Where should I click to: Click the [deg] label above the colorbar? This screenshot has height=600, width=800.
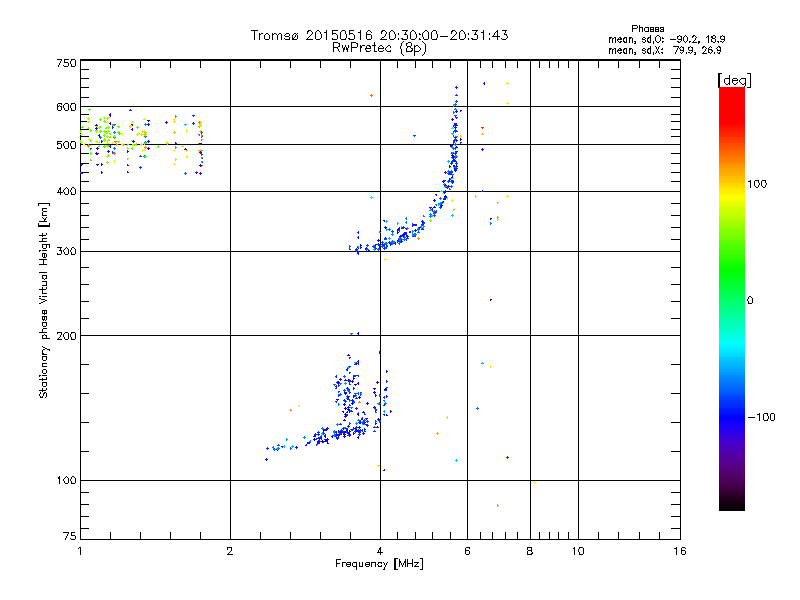(733, 79)
